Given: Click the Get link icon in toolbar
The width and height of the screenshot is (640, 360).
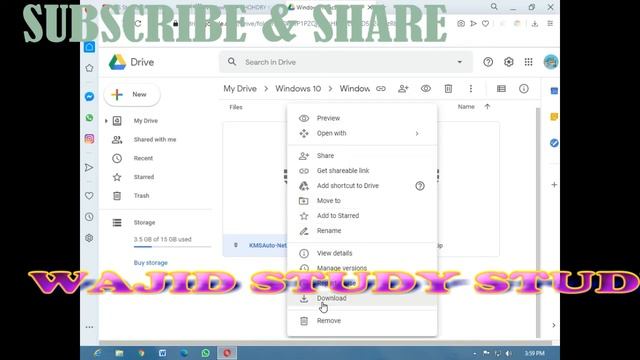Looking at the screenshot, I should pos(381,89).
